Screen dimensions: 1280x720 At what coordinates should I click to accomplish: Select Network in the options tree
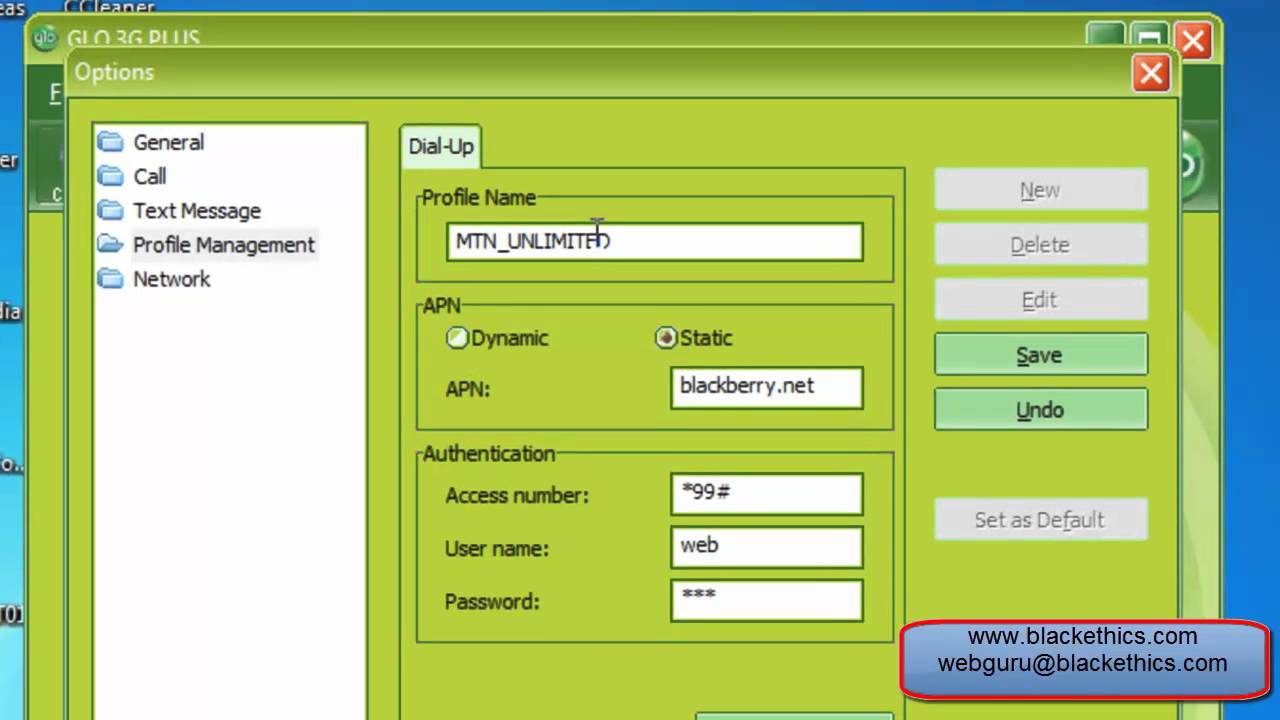[x=172, y=278]
